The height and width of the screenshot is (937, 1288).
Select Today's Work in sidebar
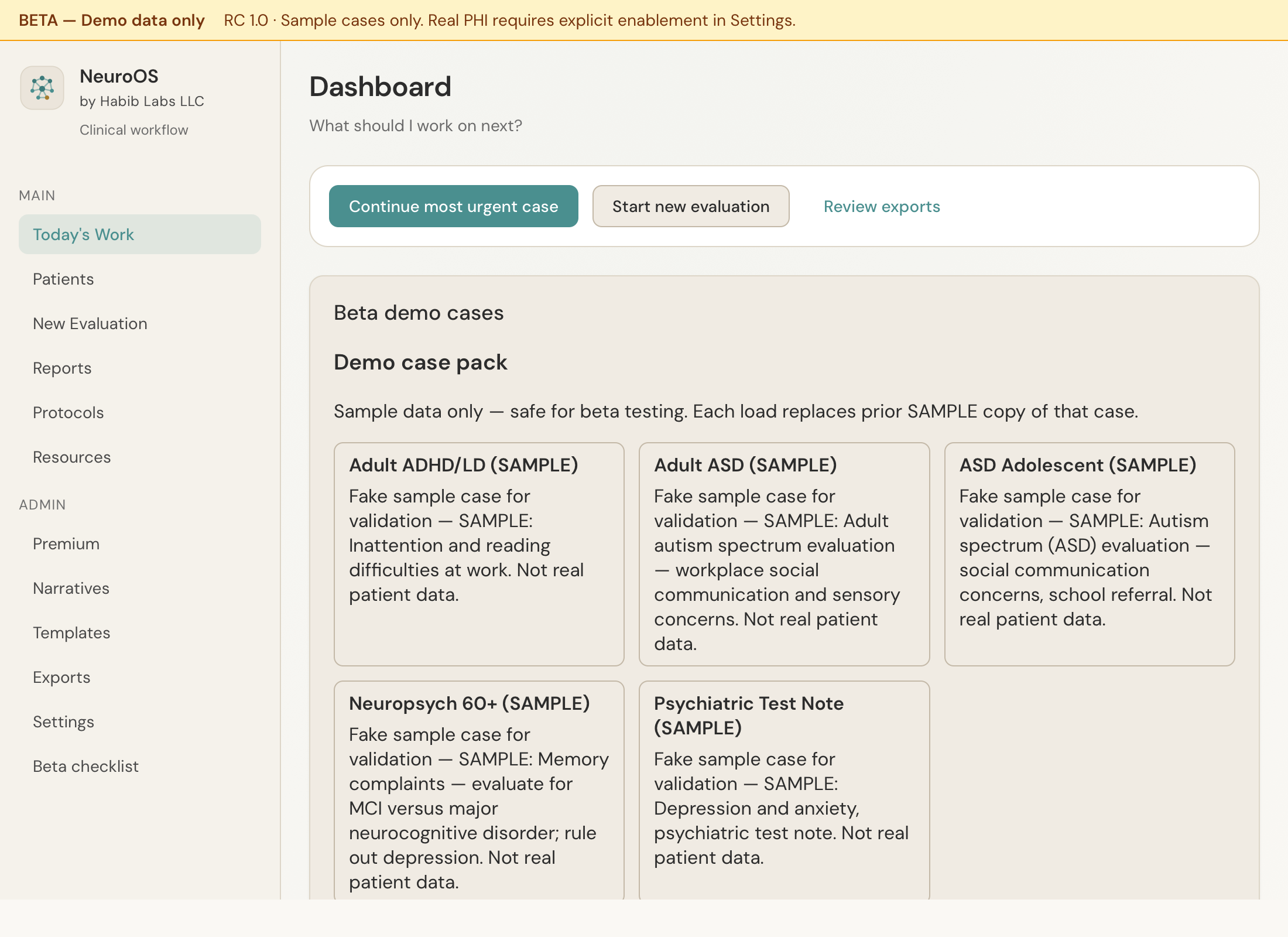(140, 234)
